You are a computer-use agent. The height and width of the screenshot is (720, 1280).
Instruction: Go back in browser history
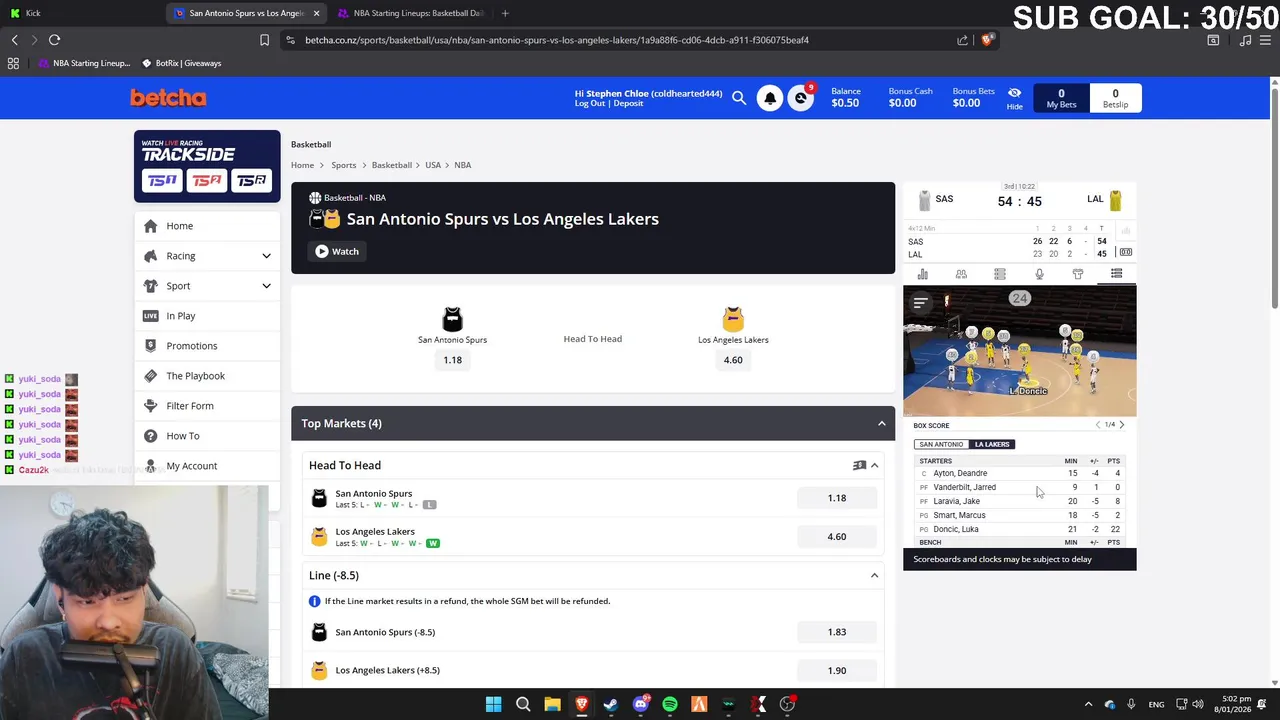15,40
